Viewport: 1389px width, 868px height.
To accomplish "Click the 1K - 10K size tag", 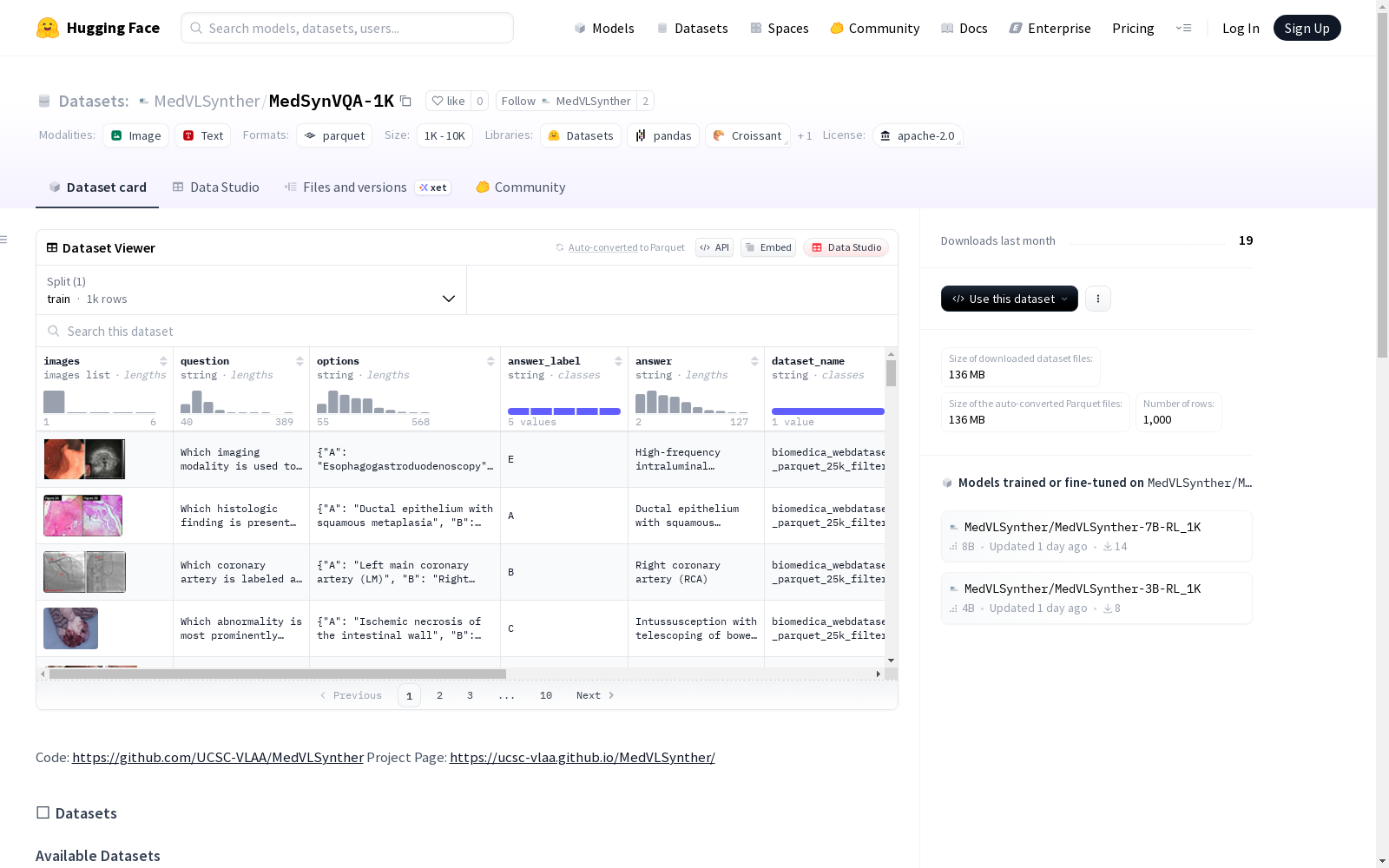I will pyautogui.click(x=444, y=135).
